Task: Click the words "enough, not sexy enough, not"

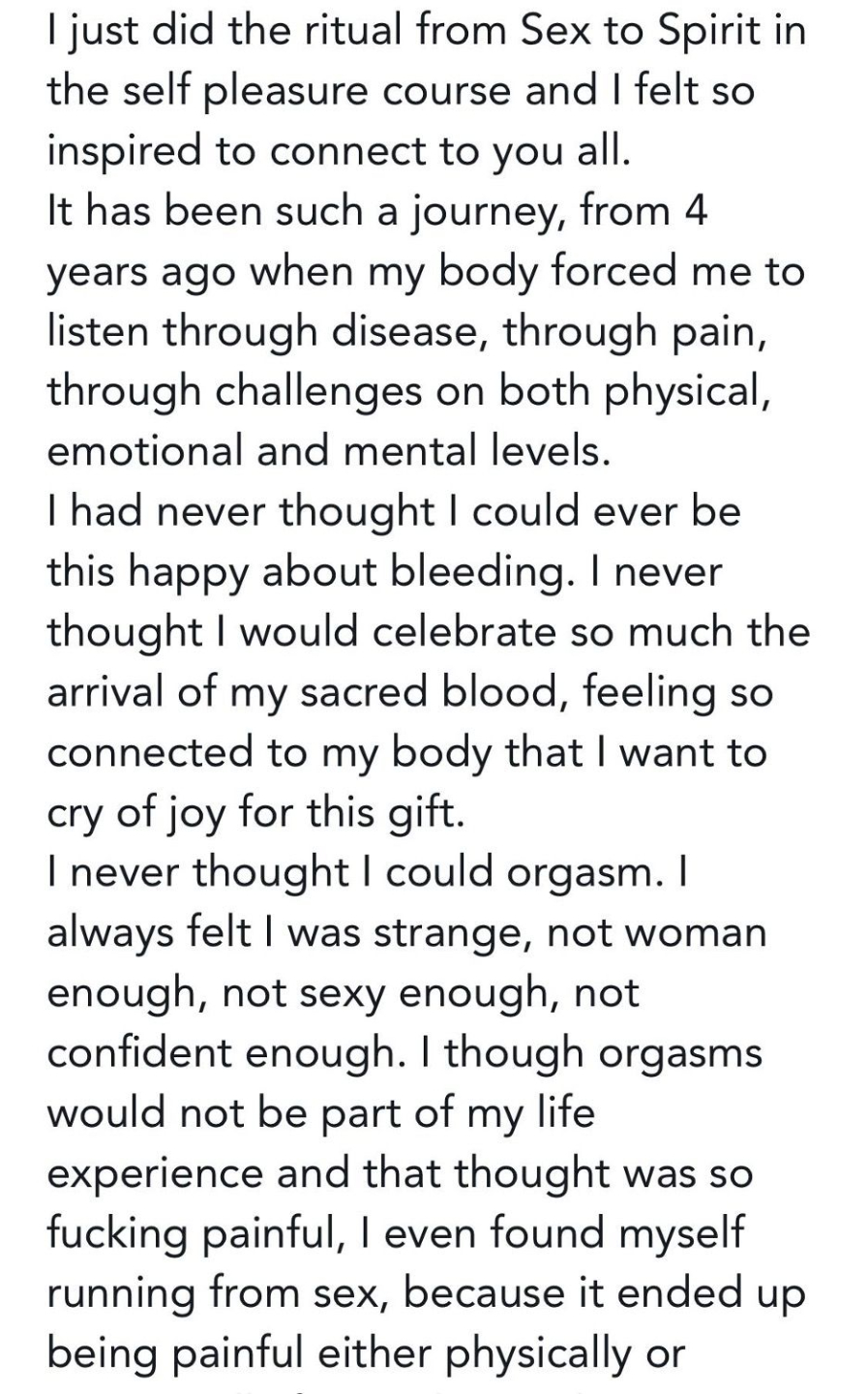Action: 343,993
